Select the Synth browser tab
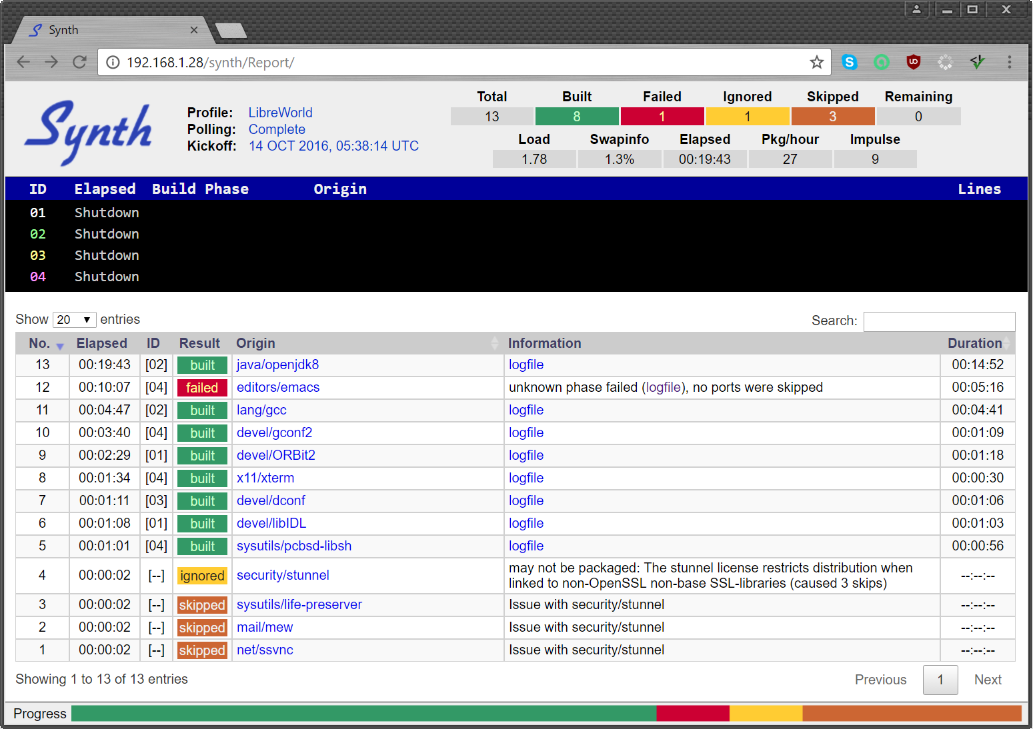This screenshot has height=729, width=1033. 110,30
